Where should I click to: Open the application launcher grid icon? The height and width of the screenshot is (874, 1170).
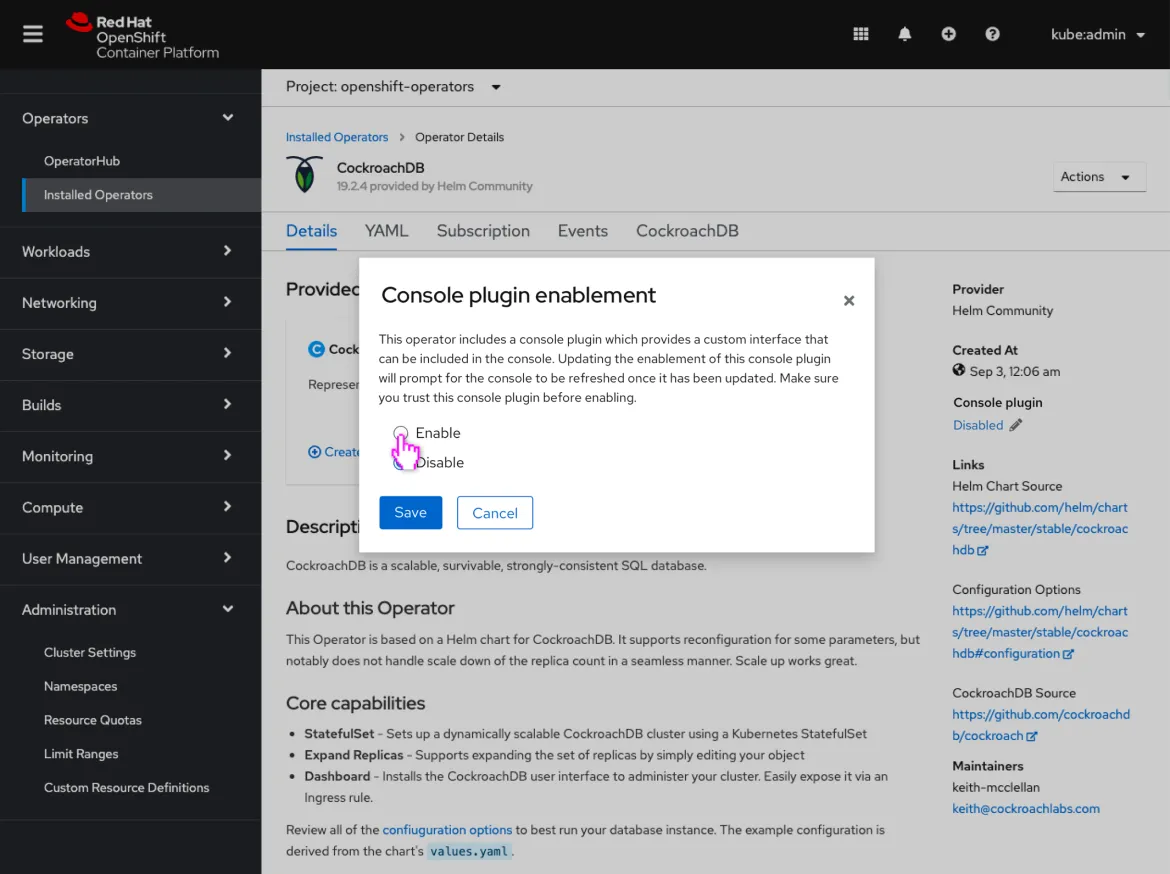pyautogui.click(x=860, y=33)
